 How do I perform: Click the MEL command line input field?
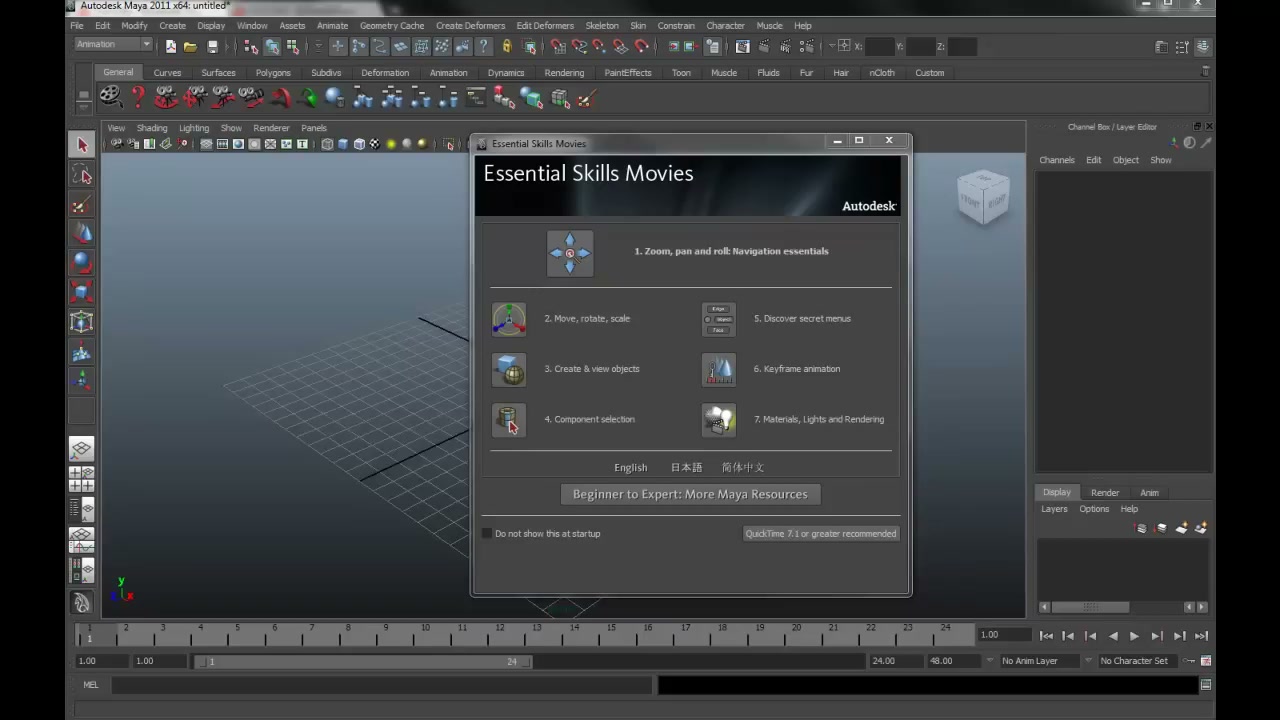382,685
